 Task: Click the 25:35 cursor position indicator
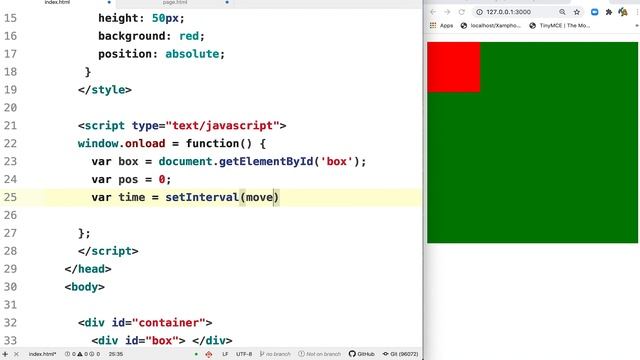pos(116,354)
